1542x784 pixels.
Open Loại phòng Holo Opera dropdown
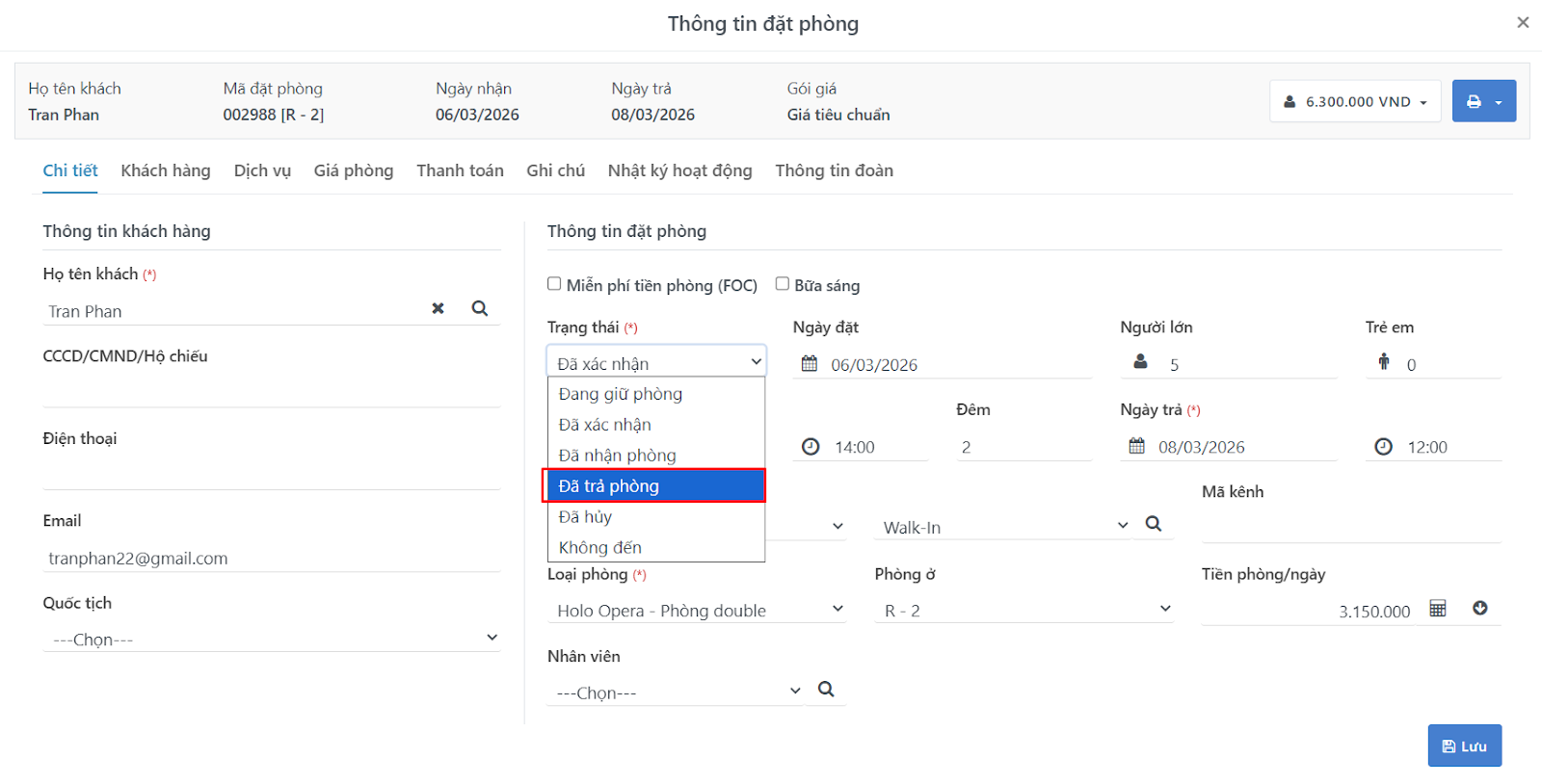click(697, 610)
